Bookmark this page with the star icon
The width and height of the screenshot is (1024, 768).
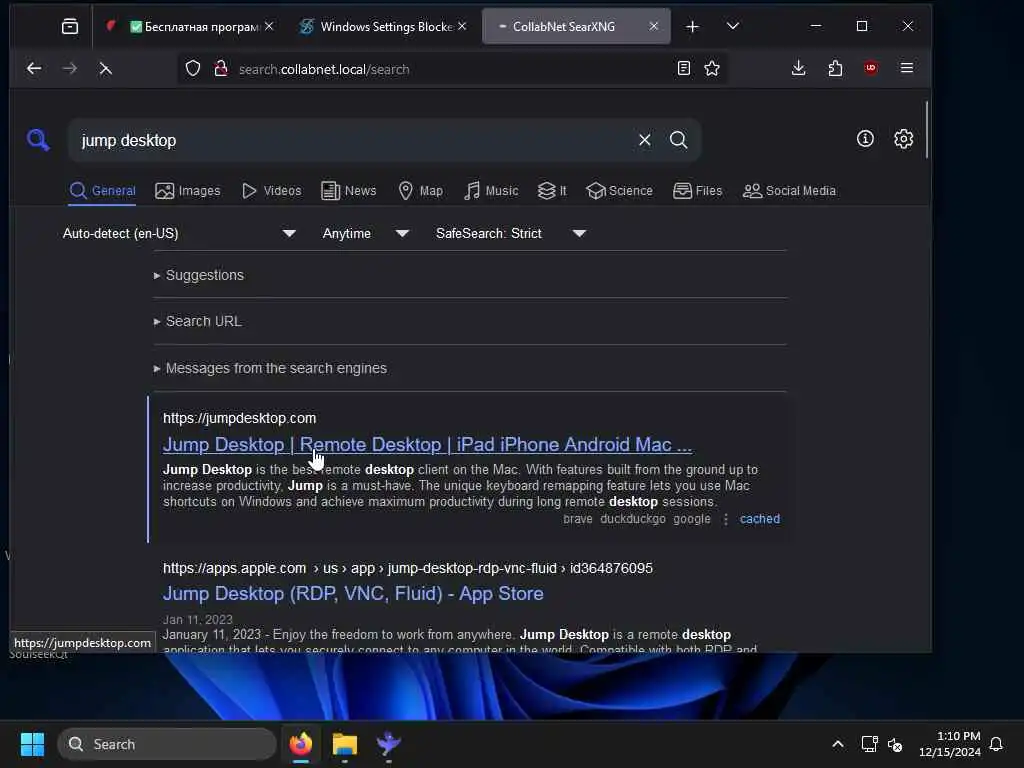tap(712, 69)
